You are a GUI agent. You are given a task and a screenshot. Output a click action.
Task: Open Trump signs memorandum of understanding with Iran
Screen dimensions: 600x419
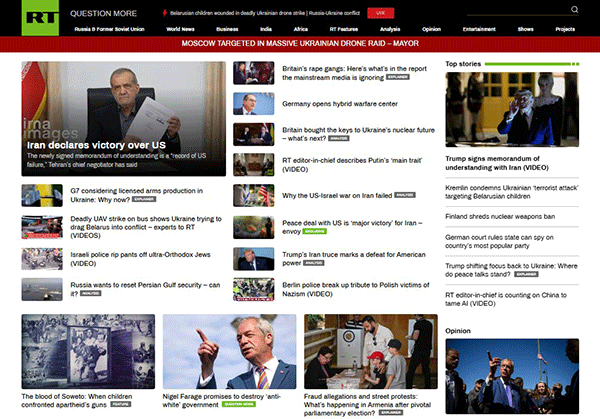497,163
